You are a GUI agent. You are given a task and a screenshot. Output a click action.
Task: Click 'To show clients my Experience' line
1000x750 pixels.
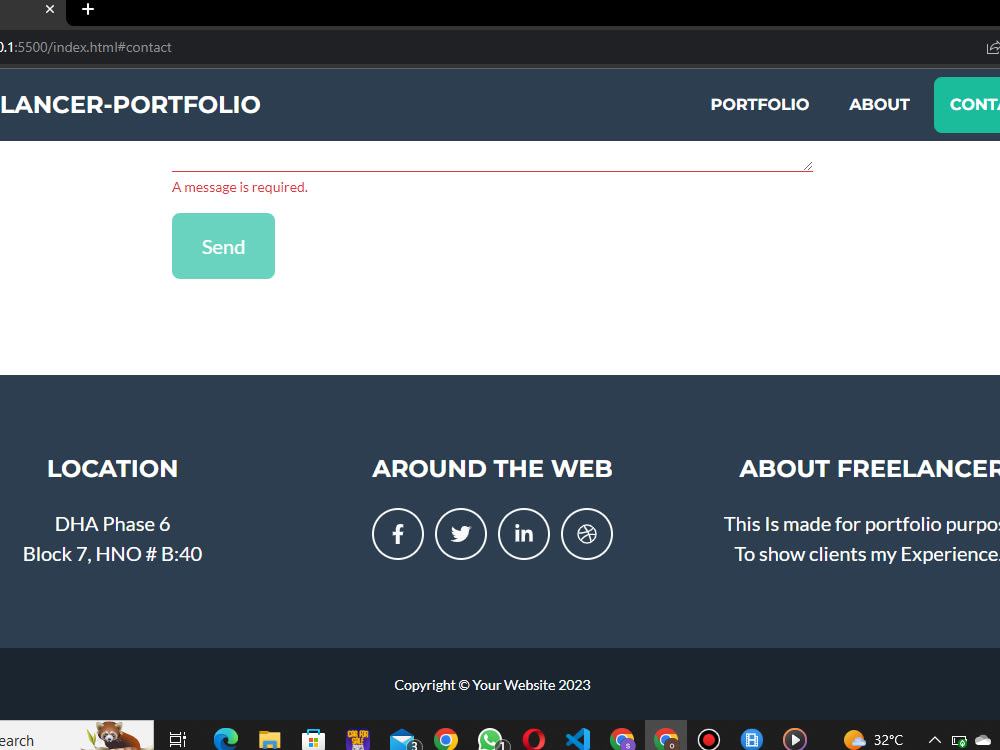click(x=867, y=554)
